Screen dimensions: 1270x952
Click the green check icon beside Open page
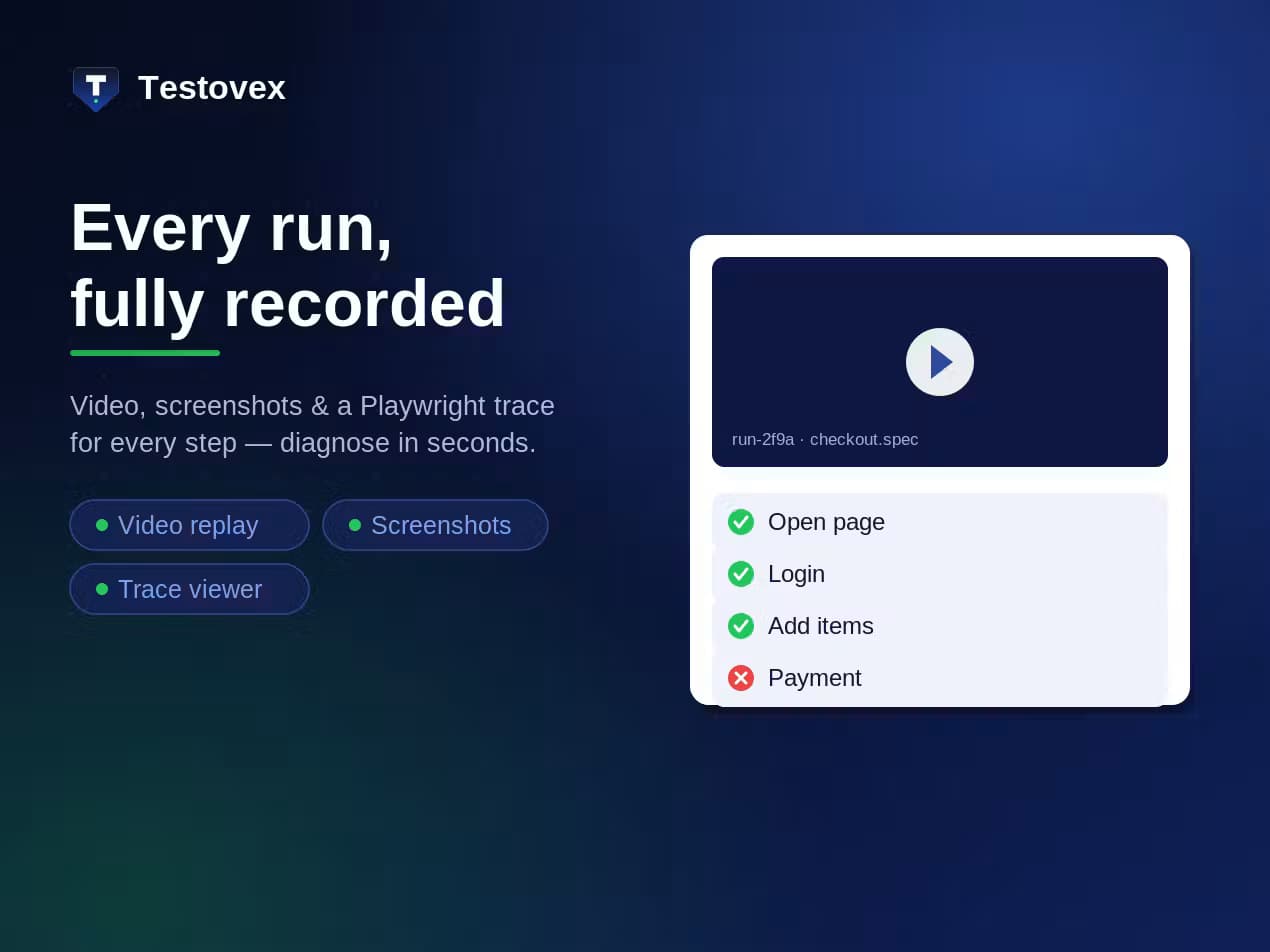click(741, 522)
